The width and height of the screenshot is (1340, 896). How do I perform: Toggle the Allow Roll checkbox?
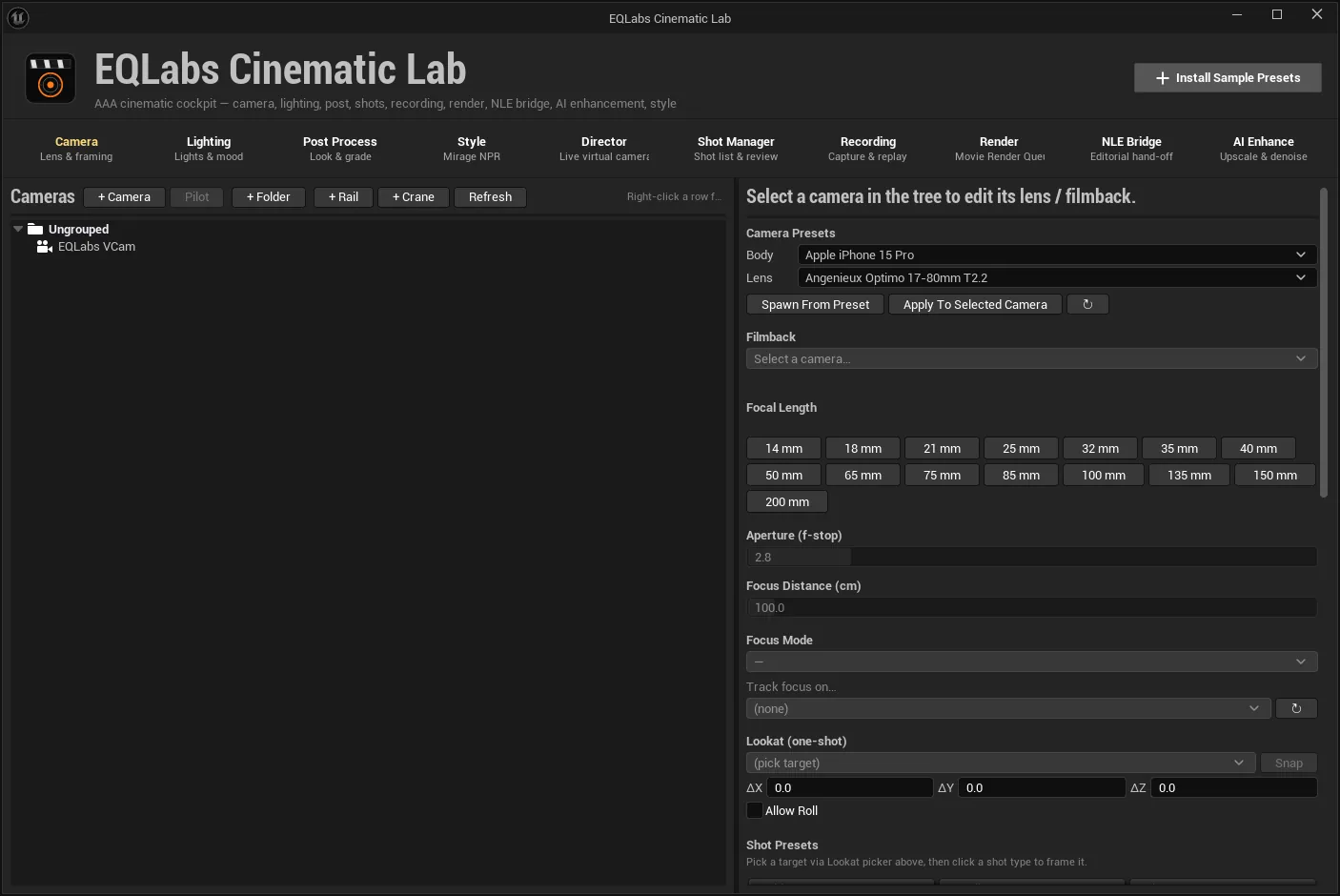pyautogui.click(x=754, y=810)
